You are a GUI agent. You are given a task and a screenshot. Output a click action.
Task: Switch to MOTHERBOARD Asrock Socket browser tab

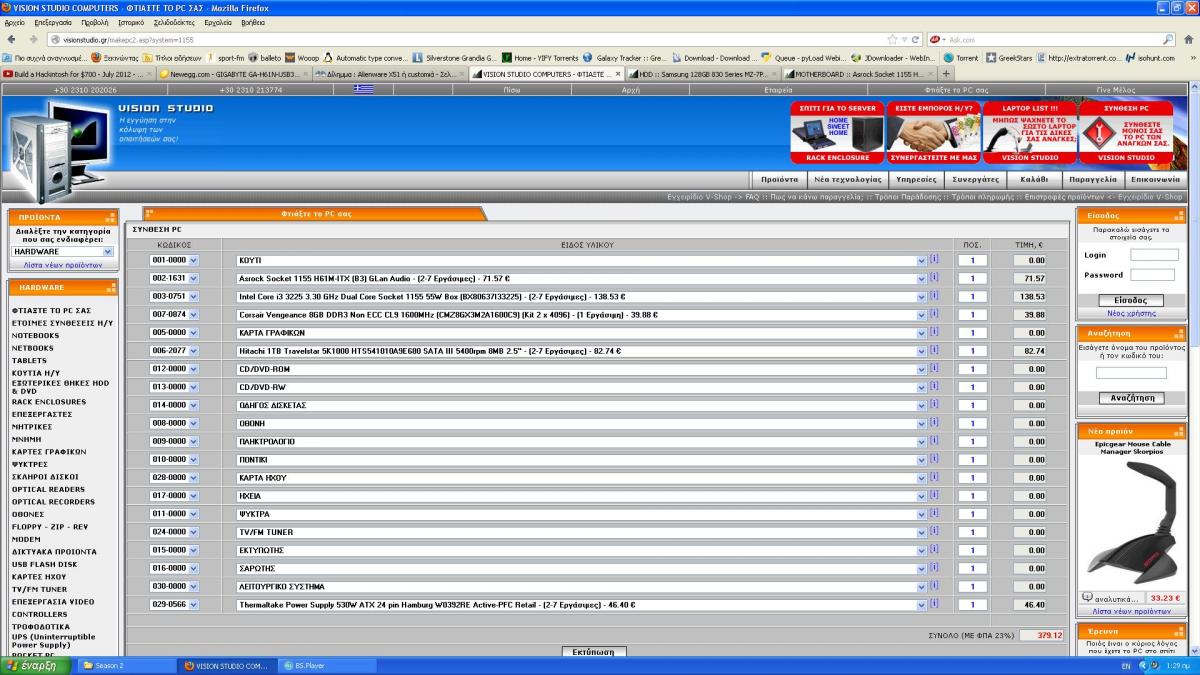coord(859,73)
